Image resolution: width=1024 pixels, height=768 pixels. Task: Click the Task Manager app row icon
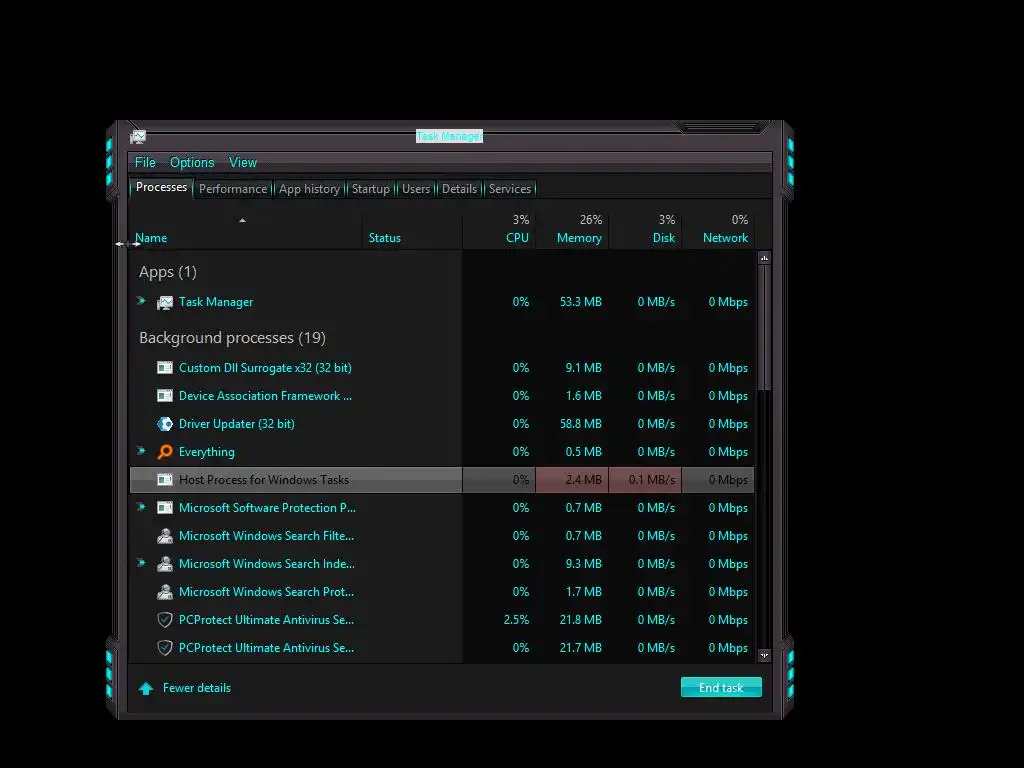[x=165, y=302]
